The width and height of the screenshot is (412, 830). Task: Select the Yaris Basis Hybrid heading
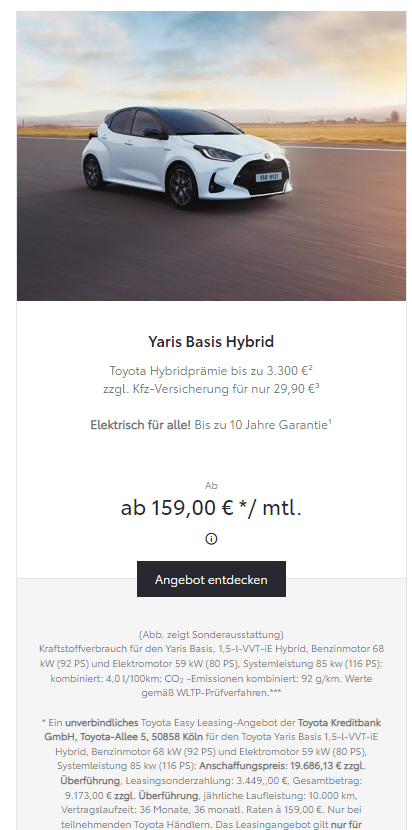click(x=211, y=342)
